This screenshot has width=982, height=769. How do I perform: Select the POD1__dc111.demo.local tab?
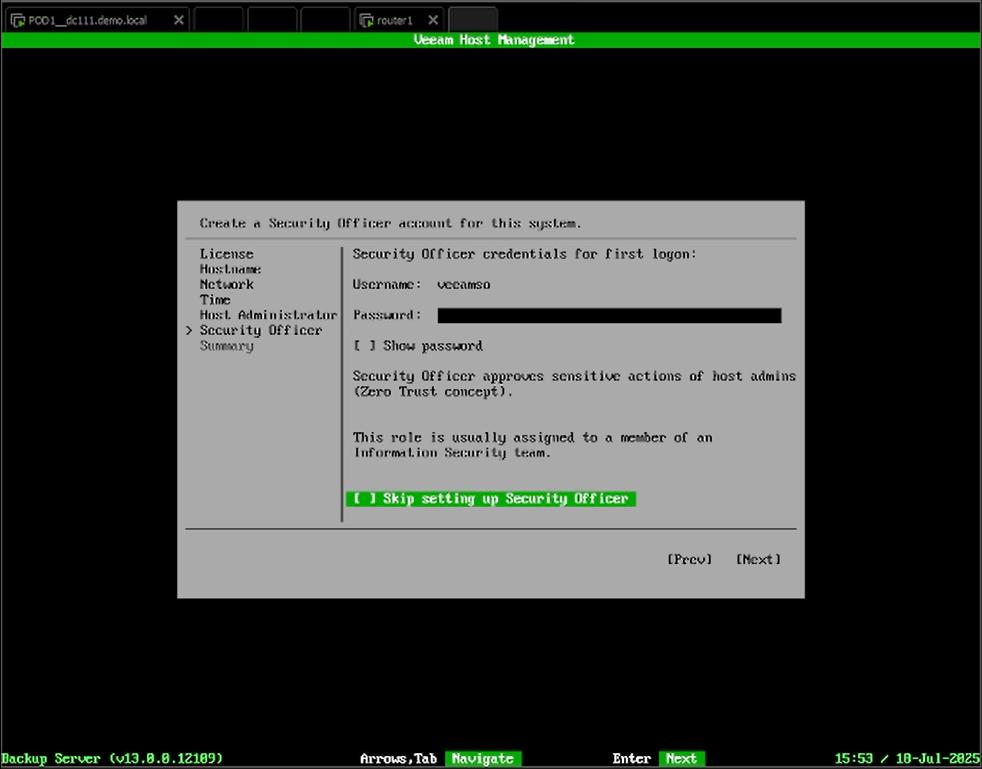click(88, 20)
